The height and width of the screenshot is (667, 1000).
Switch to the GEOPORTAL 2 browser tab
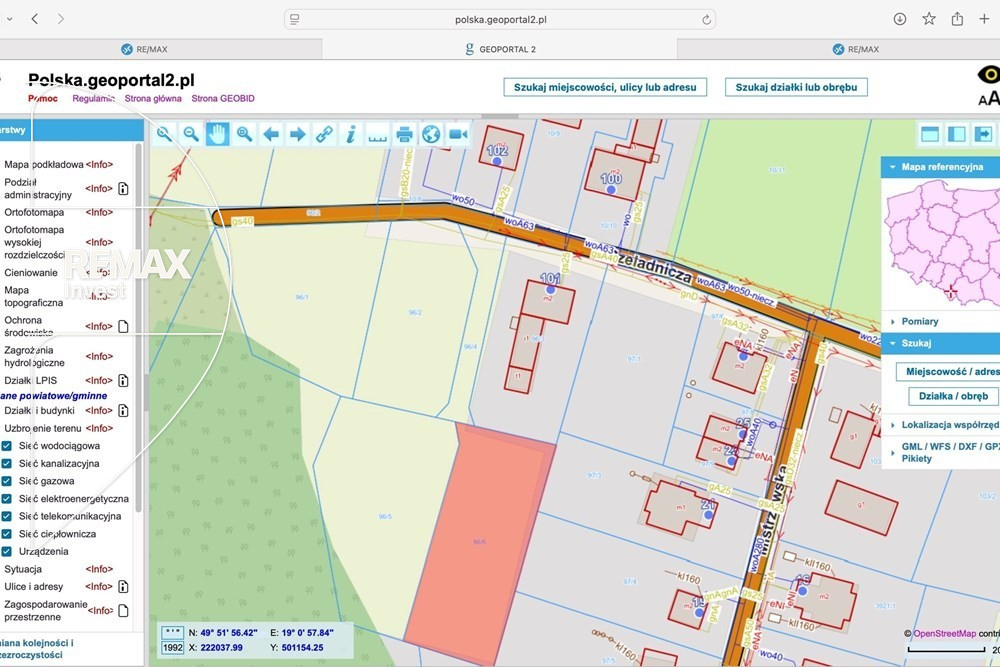coord(500,49)
